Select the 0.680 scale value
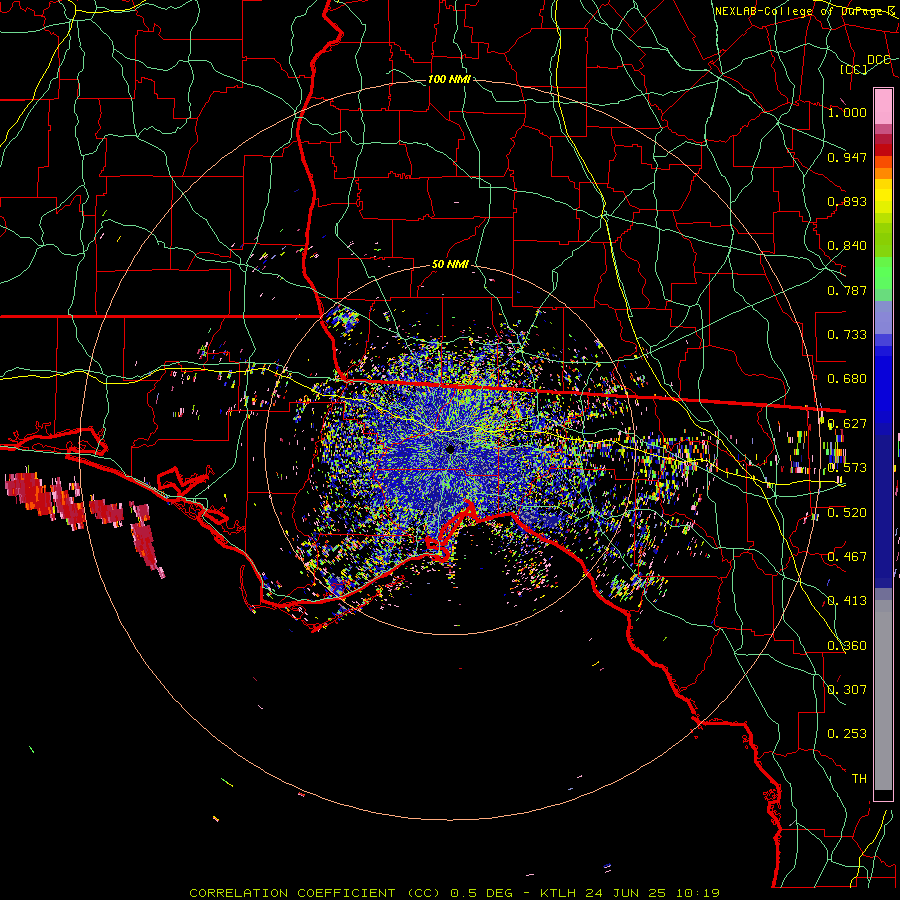900x900 pixels. [x=847, y=379]
